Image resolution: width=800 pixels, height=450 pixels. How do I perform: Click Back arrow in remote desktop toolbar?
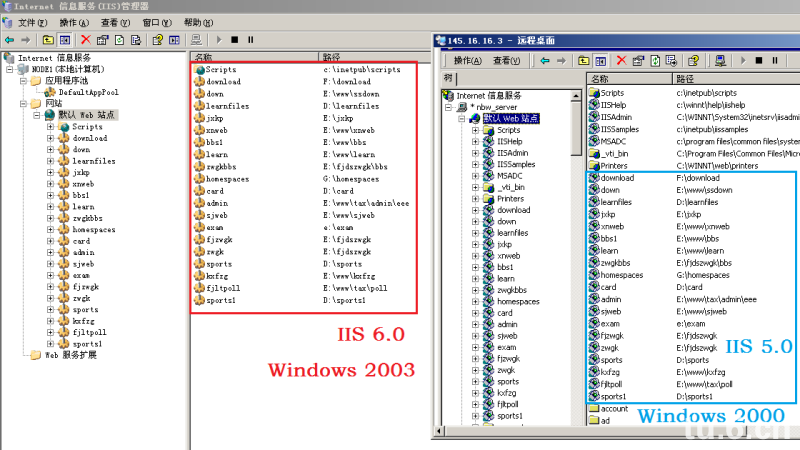[545, 61]
